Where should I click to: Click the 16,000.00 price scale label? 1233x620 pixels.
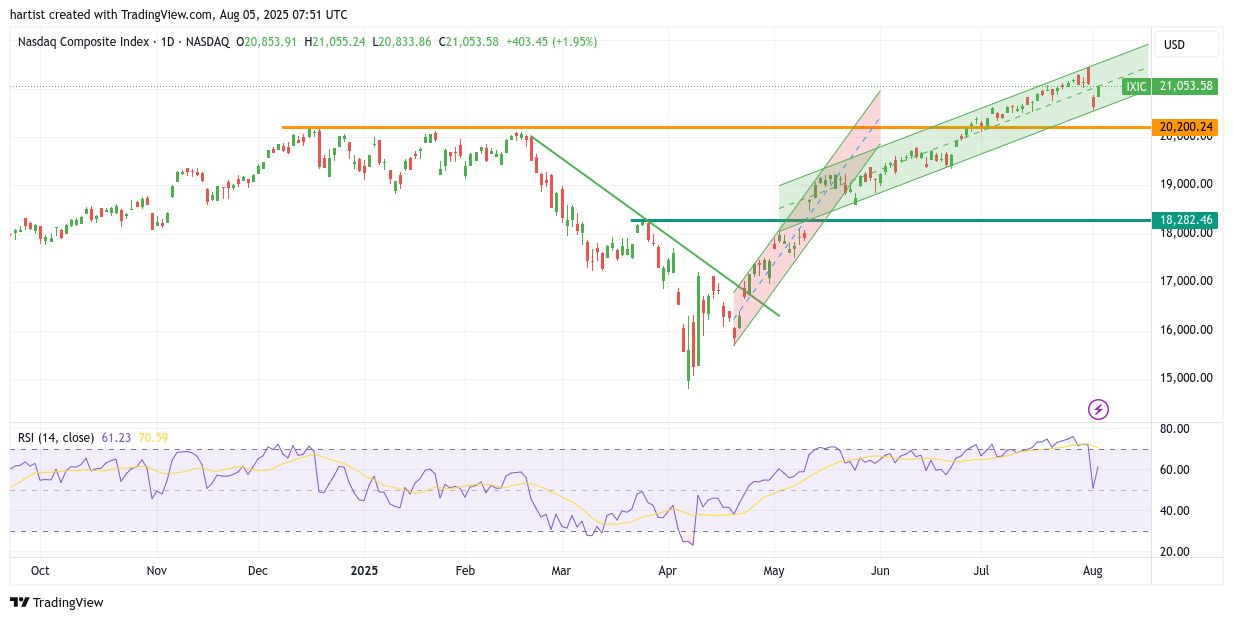tap(1186, 330)
